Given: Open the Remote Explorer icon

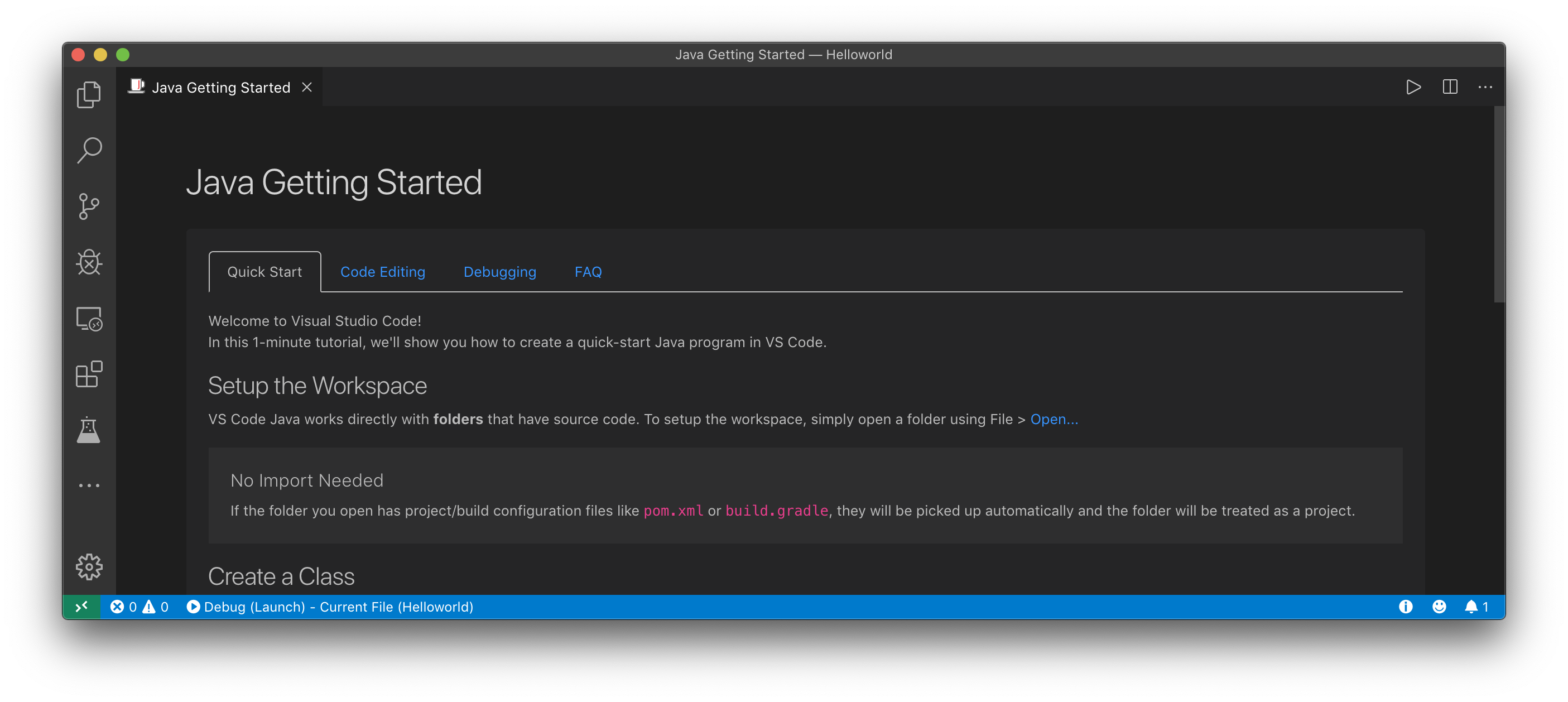Looking at the screenshot, I should [x=89, y=319].
